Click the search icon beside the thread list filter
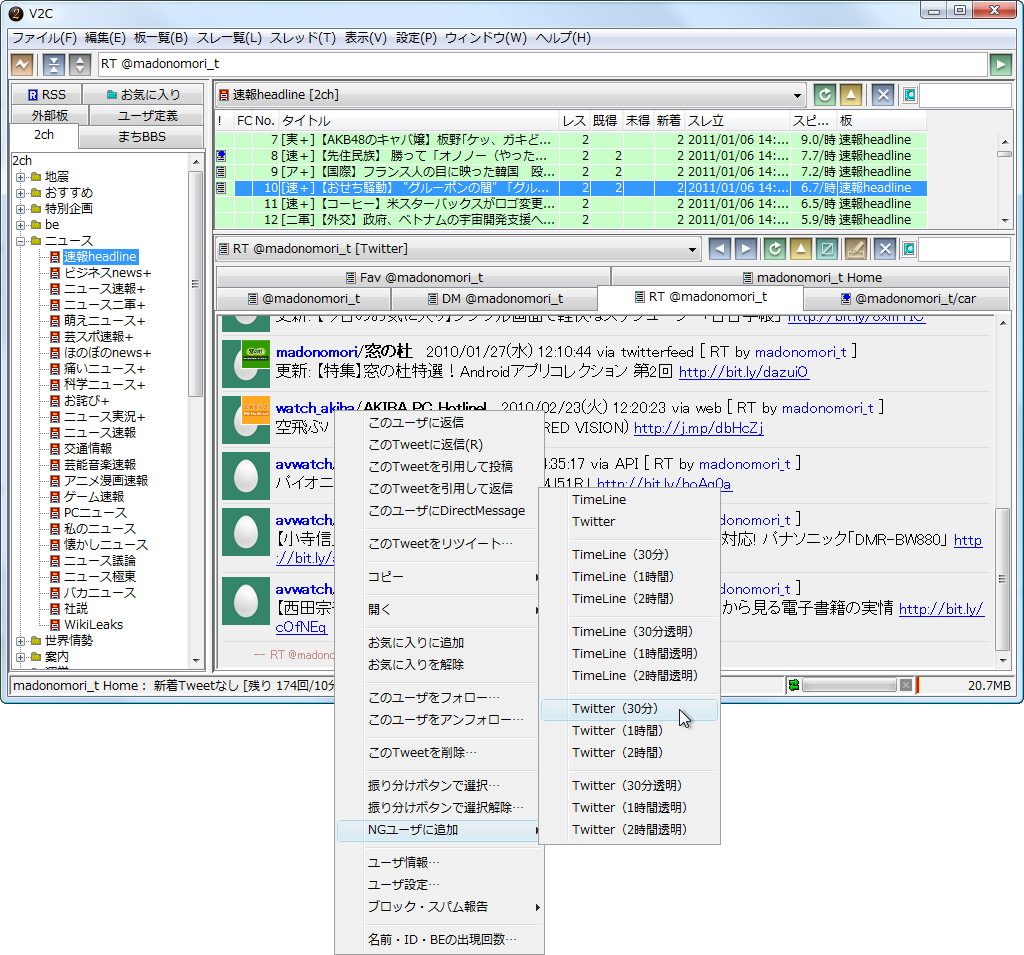Screen dimensions: 1024x955 (909, 95)
